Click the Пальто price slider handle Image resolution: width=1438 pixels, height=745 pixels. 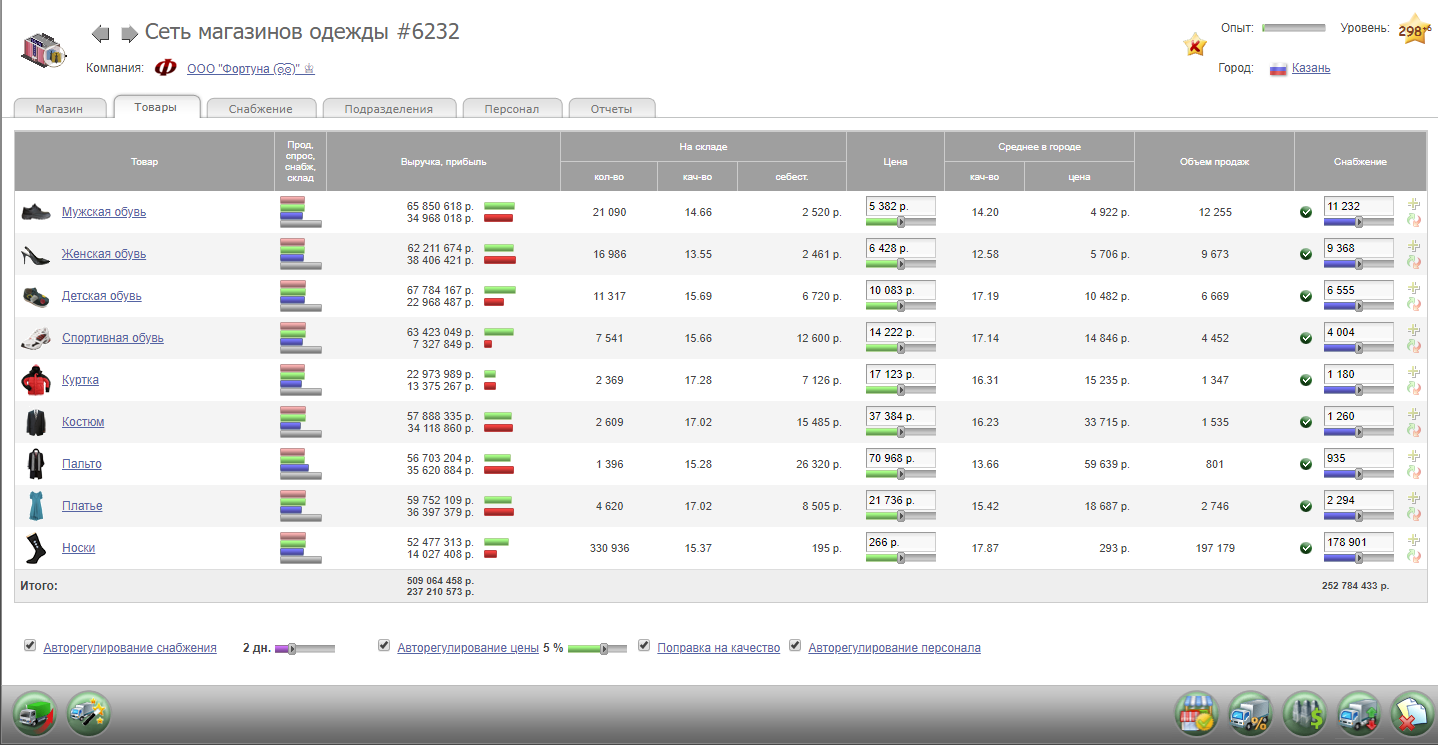[900, 474]
